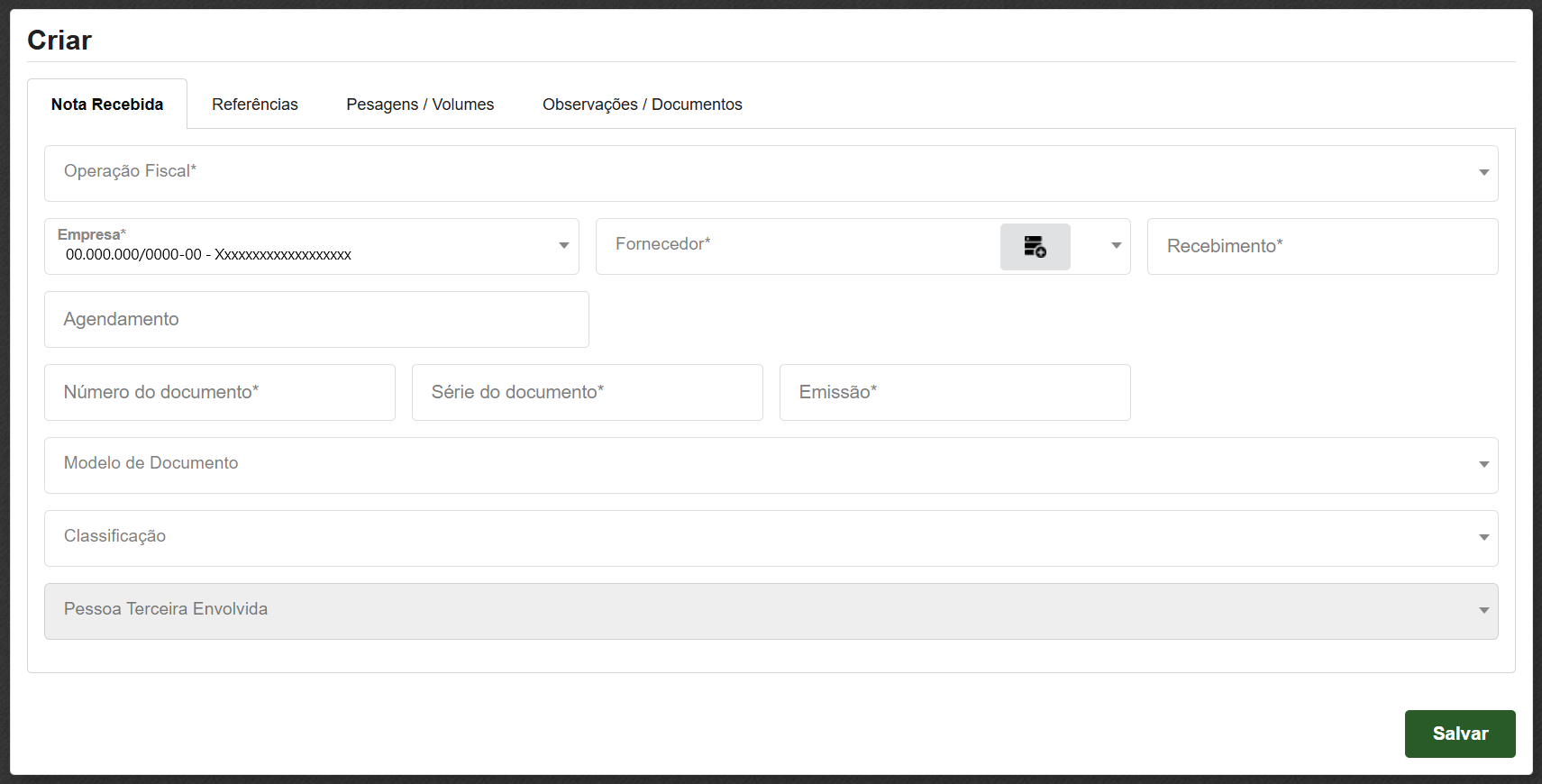Expand the Fornecedor dropdown arrow

pyautogui.click(x=1116, y=246)
